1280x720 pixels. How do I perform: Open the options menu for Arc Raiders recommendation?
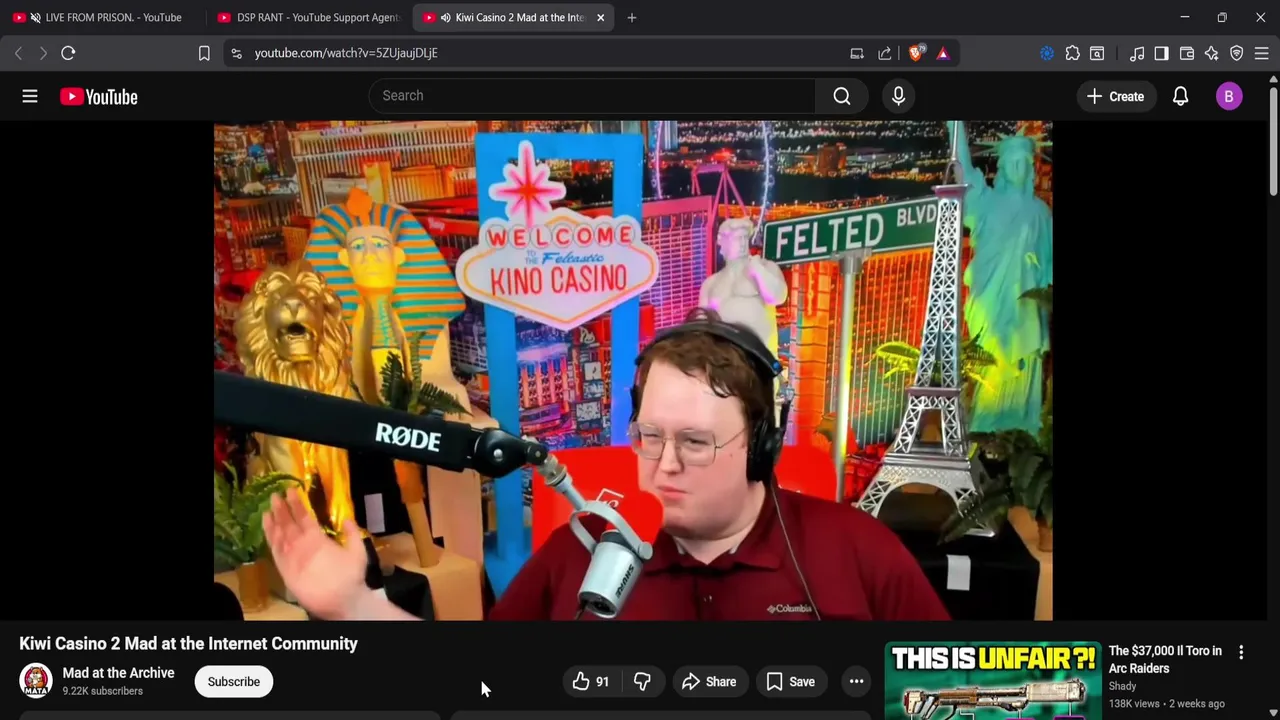point(1241,652)
